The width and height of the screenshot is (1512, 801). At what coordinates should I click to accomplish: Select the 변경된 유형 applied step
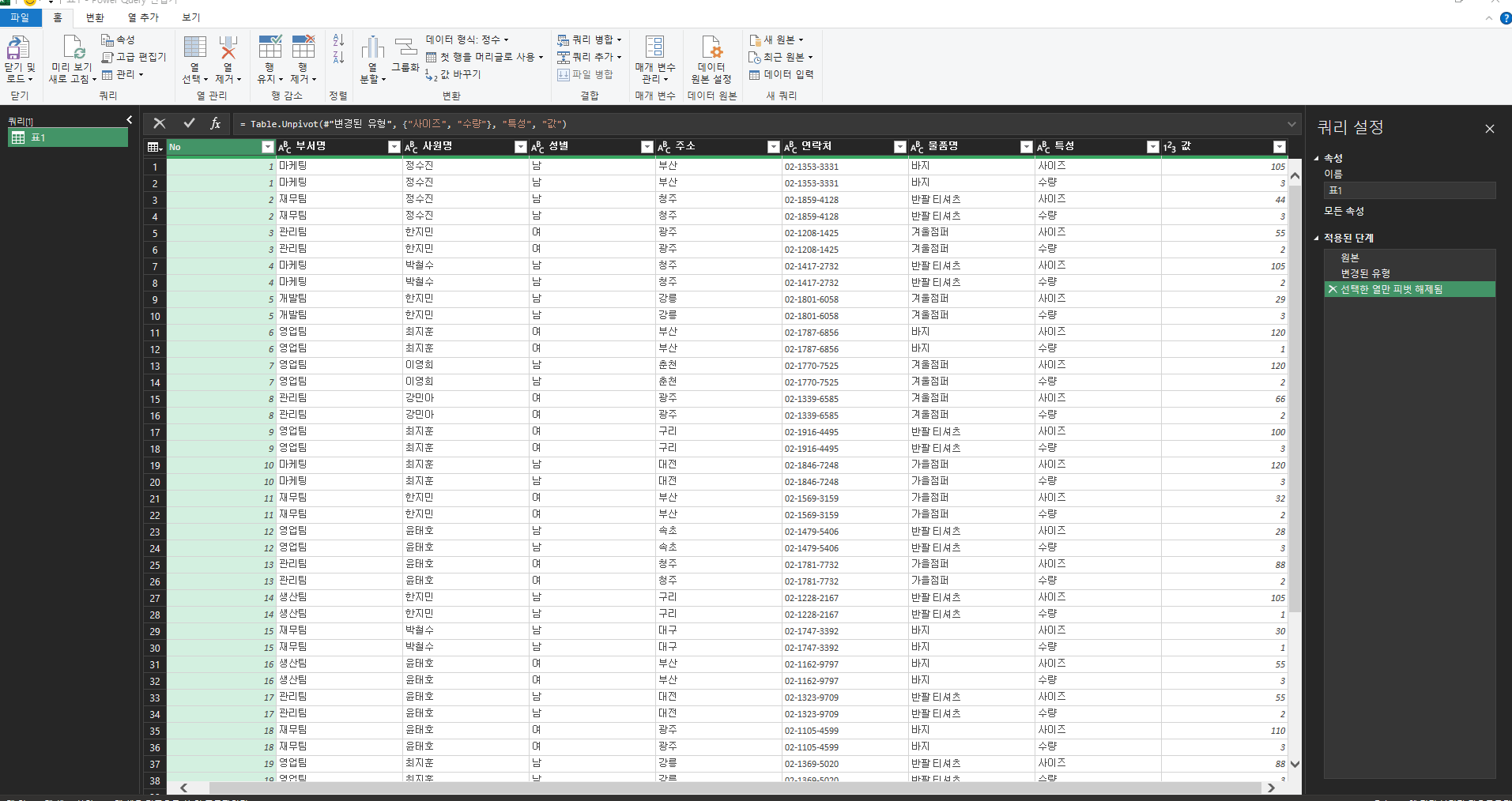tap(1365, 273)
